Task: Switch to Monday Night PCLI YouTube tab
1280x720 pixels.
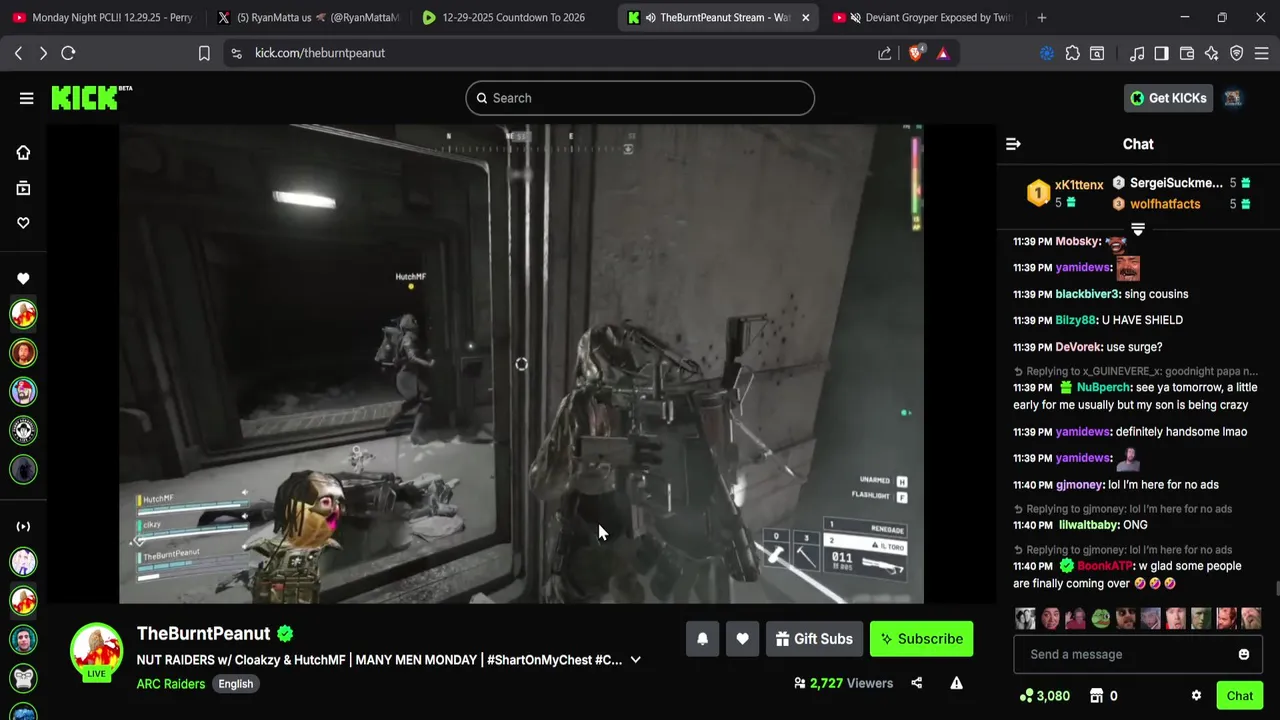Action: [104, 17]
